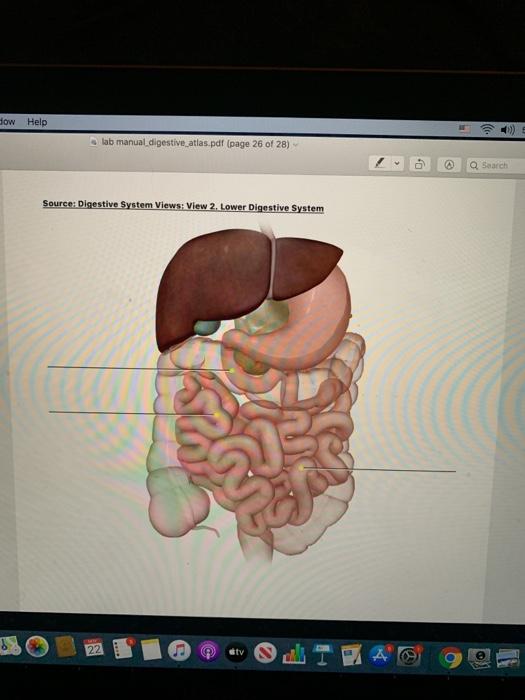Open News app from dock
The image size is (525, 700).
coord(265,653)
